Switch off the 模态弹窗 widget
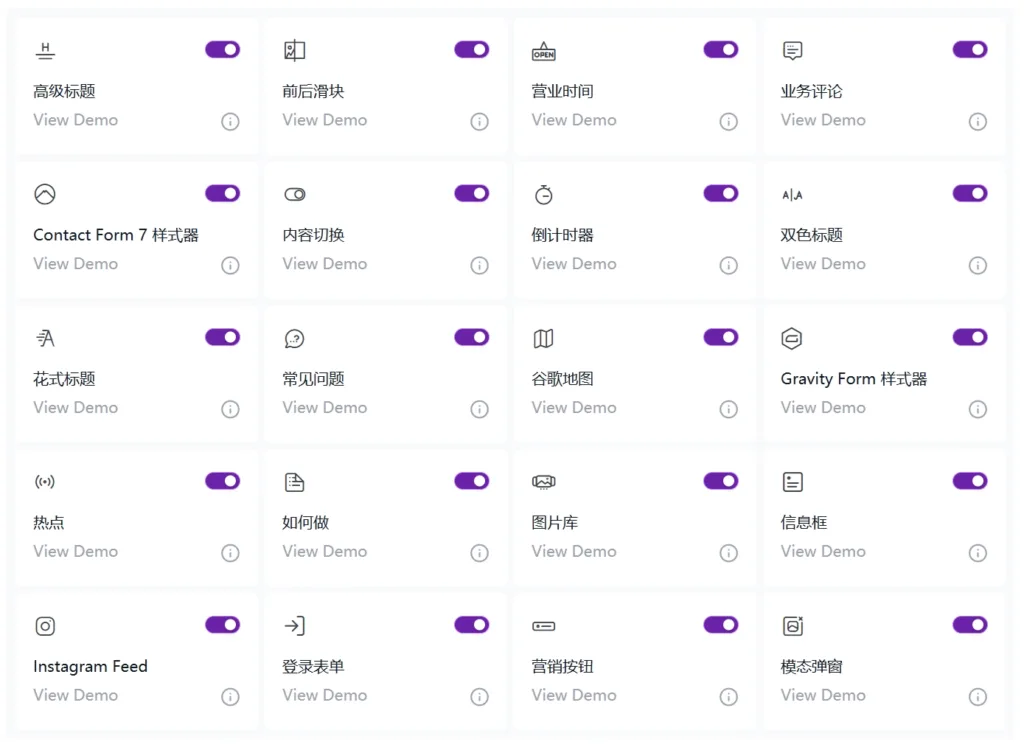Screen dimensions: 1024x753 [969, 625]
